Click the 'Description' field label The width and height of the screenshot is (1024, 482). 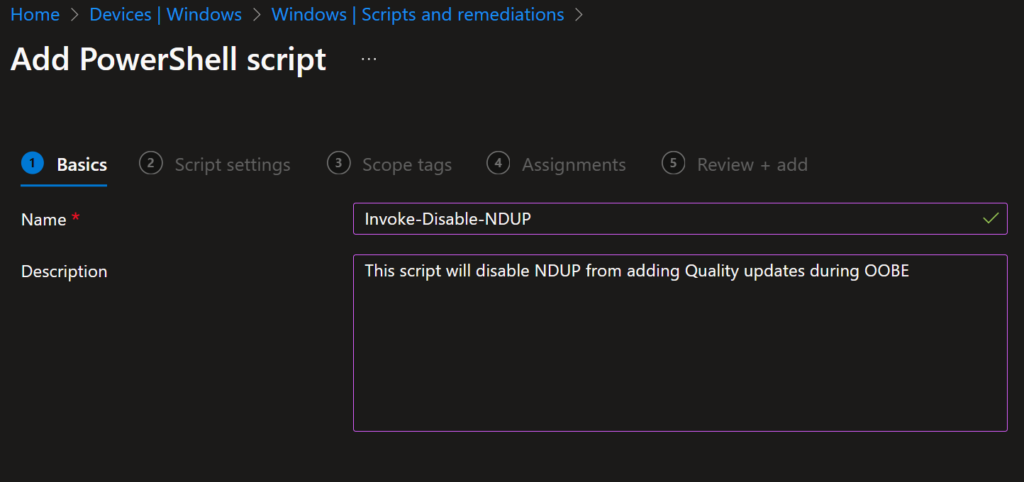tap(64, 272)
